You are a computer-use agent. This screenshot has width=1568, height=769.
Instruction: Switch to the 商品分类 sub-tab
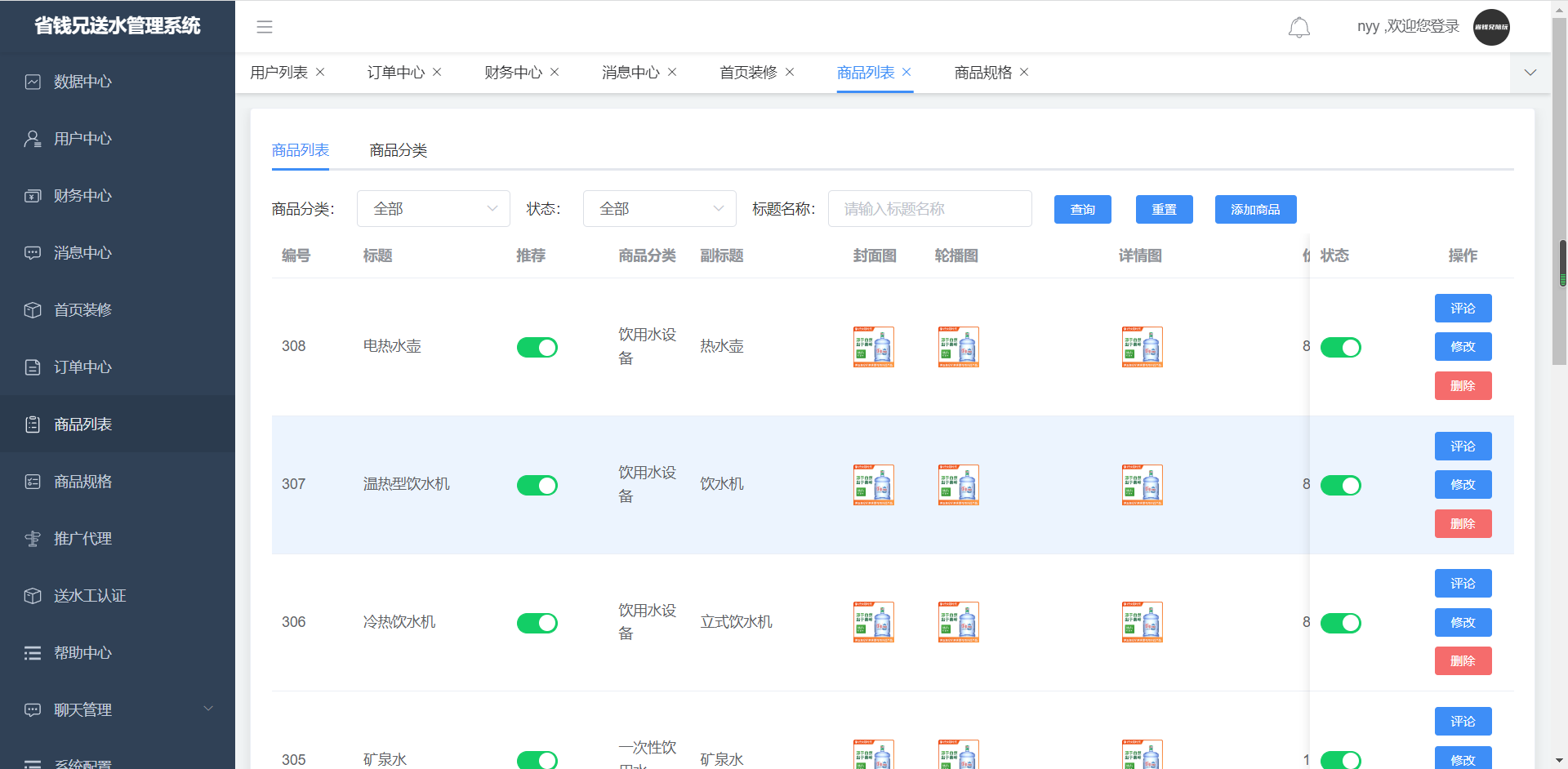pos(398,150)
